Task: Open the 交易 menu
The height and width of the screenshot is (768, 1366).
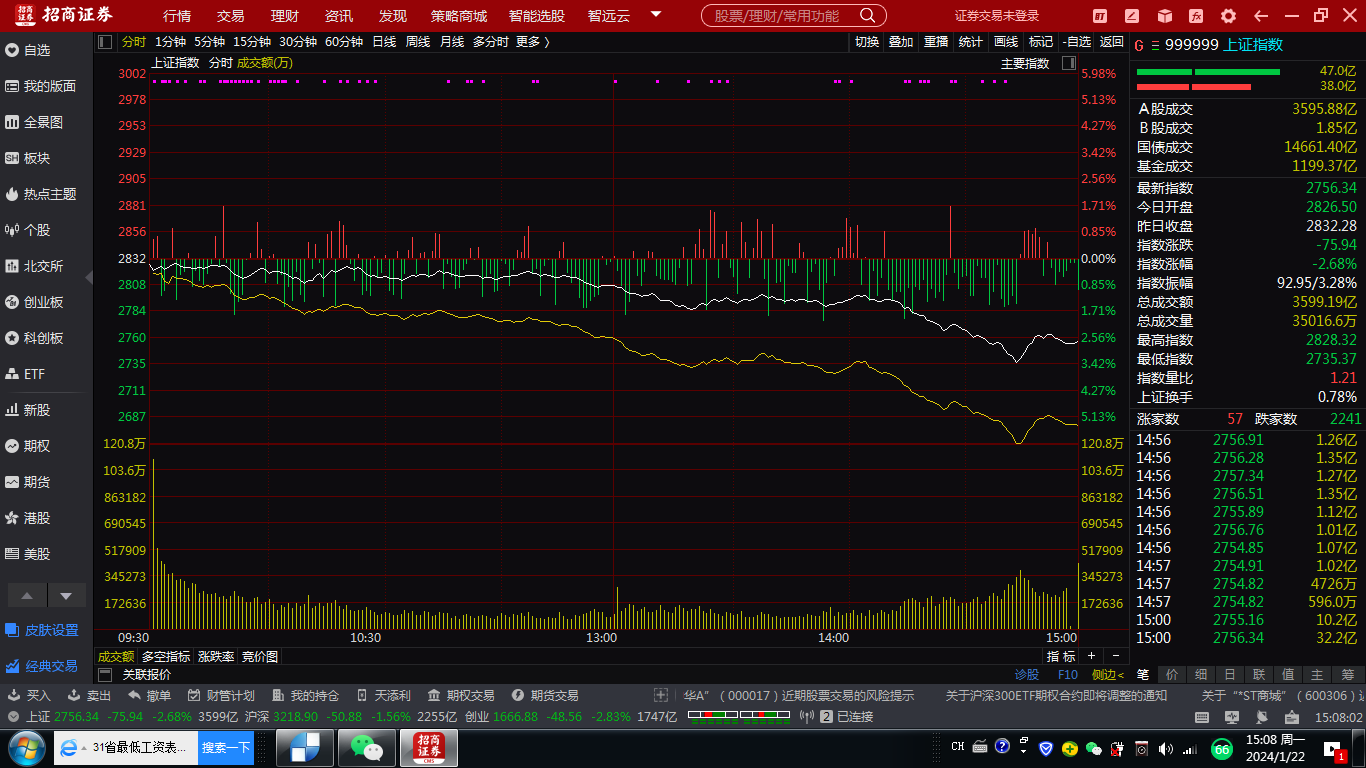Action: pyautogui.click(x=230, y=16)
